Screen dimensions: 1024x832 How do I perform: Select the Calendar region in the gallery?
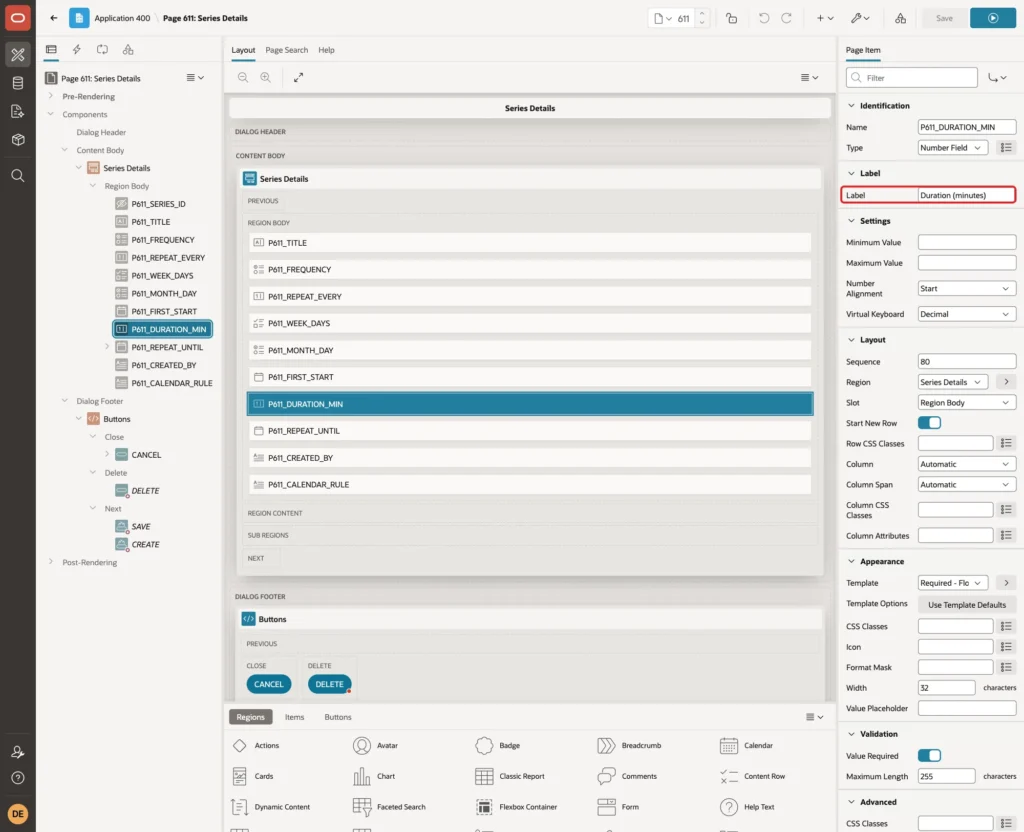coord(746,745)
